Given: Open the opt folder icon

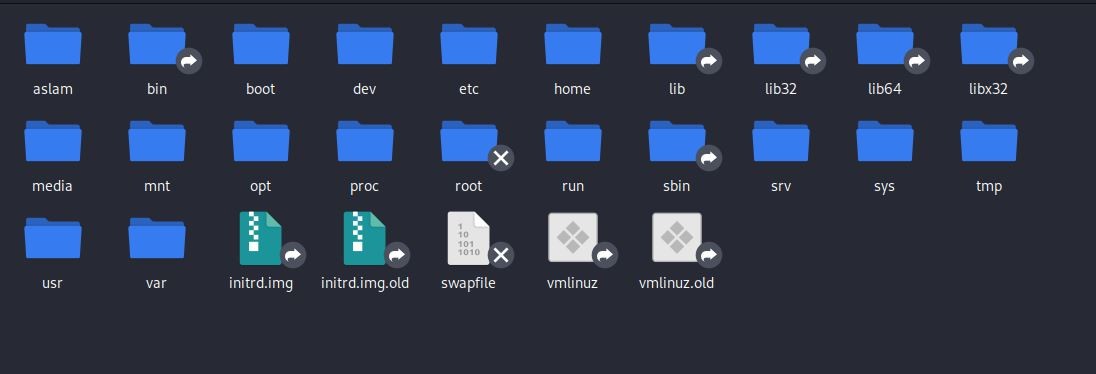Looking at the screenshot, I should [x=261, y=141].
